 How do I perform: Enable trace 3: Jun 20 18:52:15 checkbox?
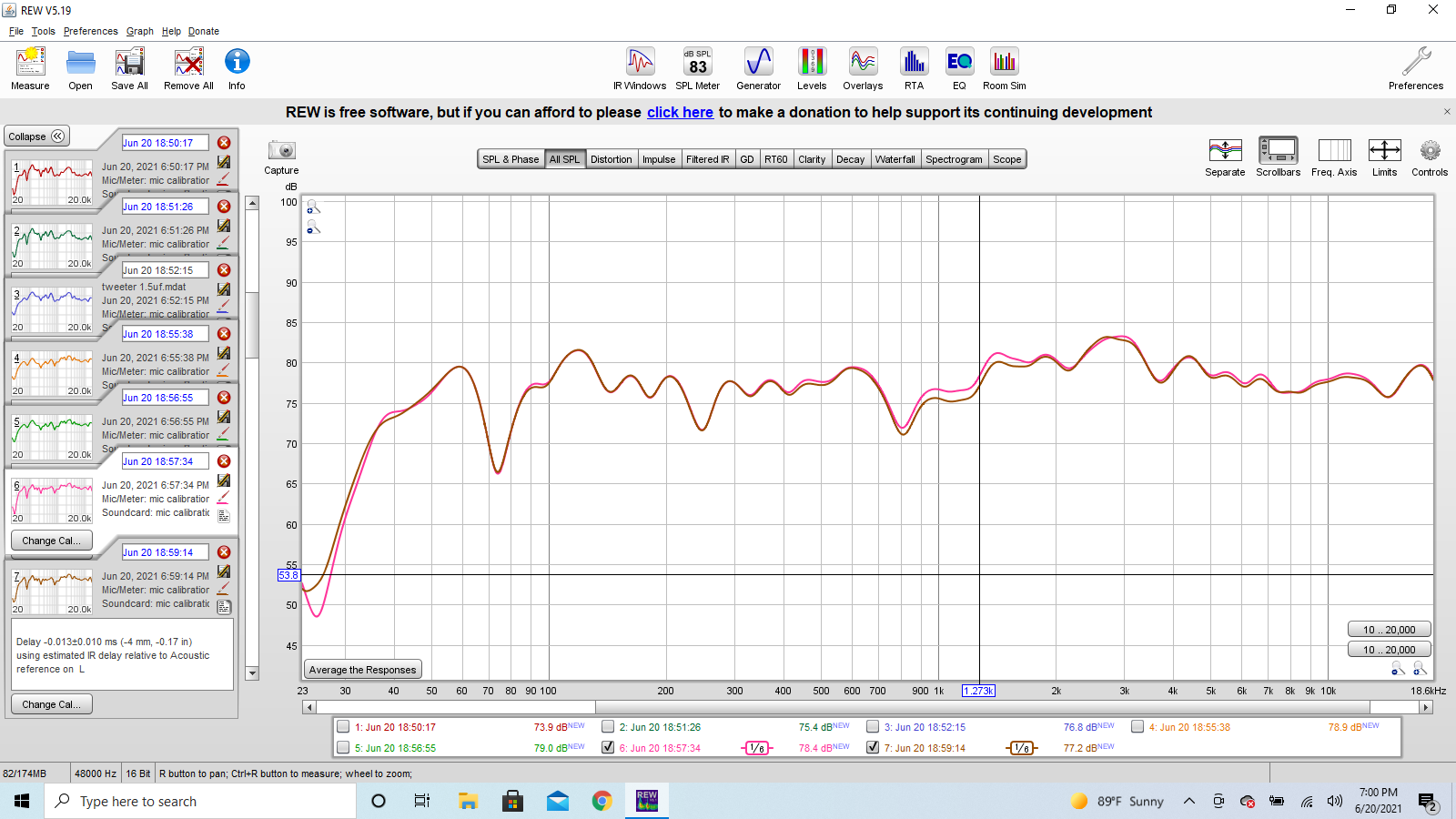coord(873,726)
